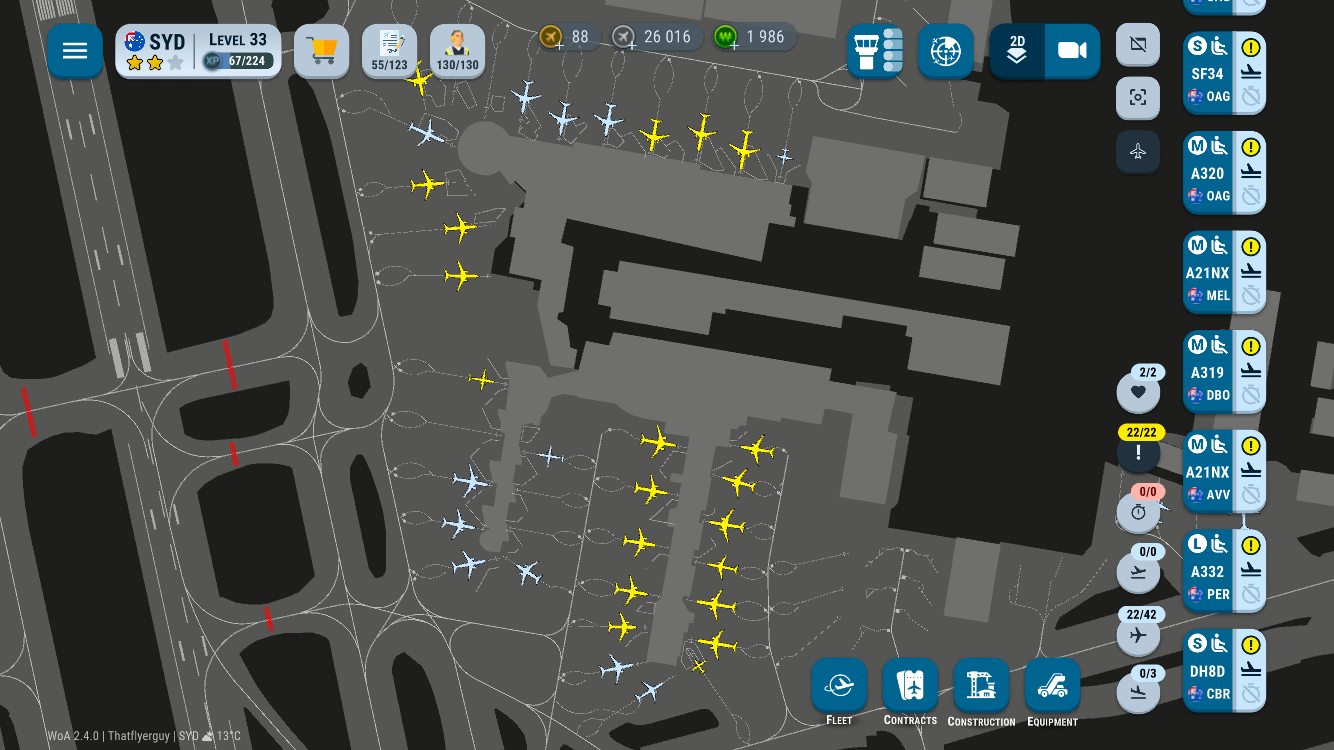Expand the SYD Level 33 airport panel
1334x750 pixels.
coord(198,51)
